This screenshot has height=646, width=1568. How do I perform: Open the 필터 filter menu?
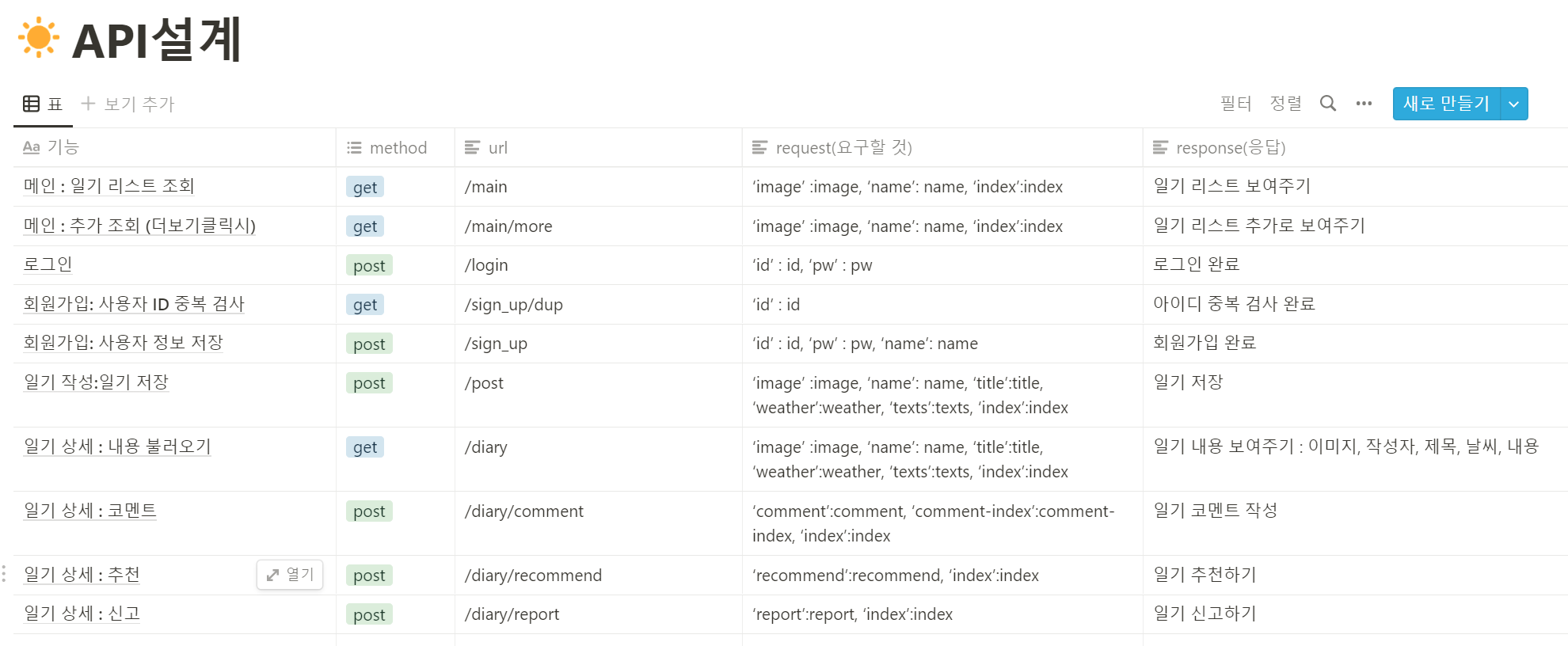(x=1235, y=104)
